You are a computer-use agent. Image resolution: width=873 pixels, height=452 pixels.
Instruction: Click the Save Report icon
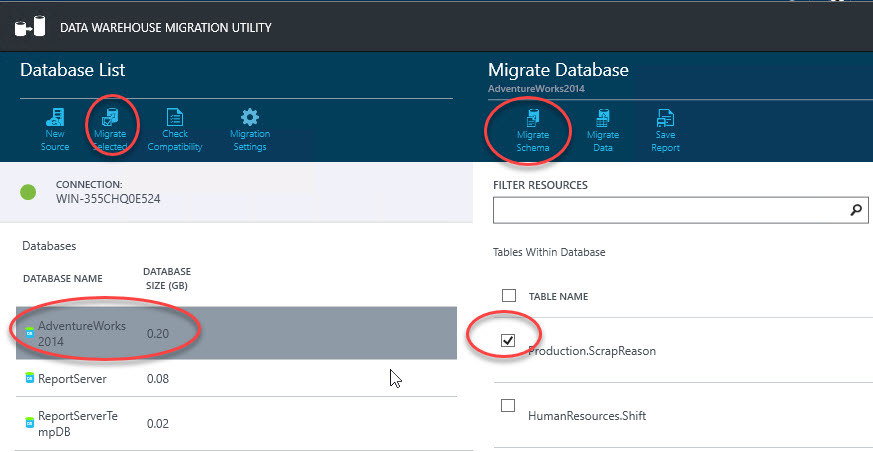[x=665, y=119]
